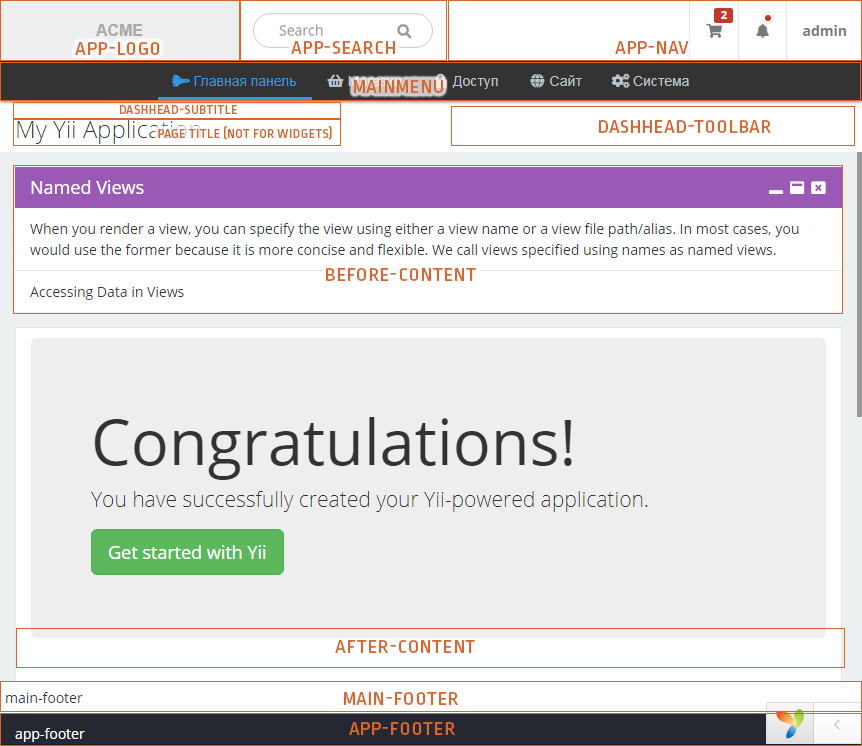
Task: Click the app-footer text
Action: [49, 734]
